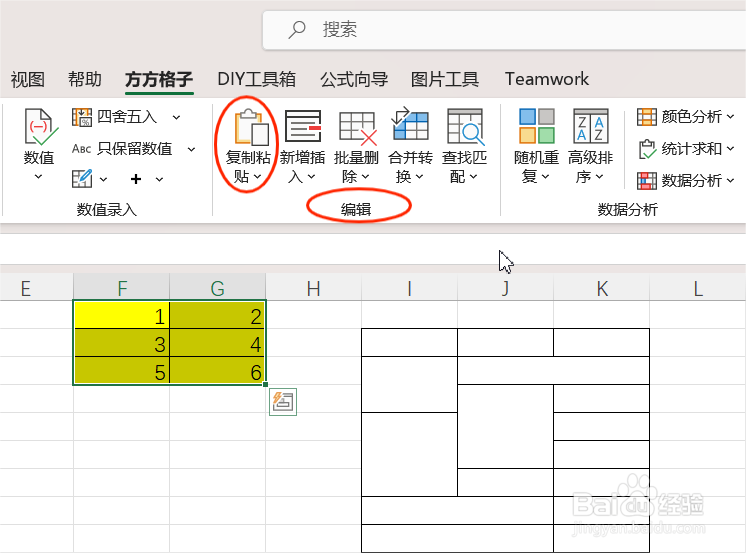Viewport: 746px width, 553px height.
Task: Open the 新增插入 dropdown chevron
Action: (311, 177)
